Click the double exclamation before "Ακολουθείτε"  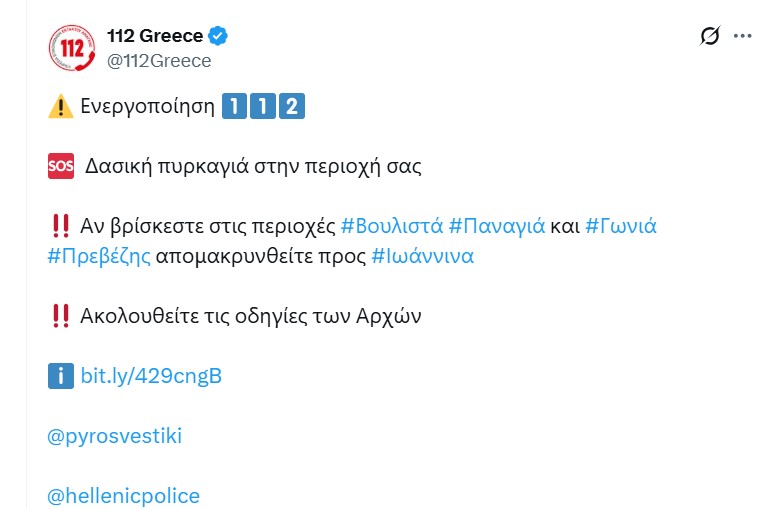click(60, 316)
